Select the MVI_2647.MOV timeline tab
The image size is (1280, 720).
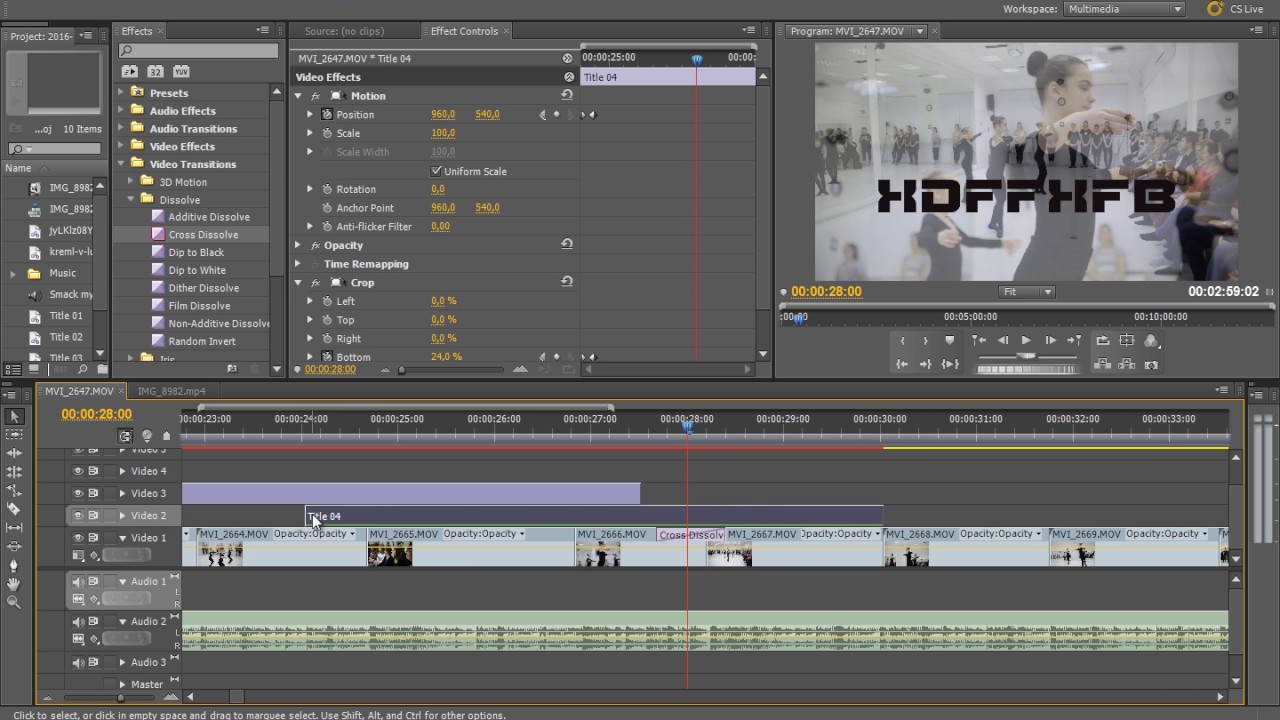coord(79,391)
